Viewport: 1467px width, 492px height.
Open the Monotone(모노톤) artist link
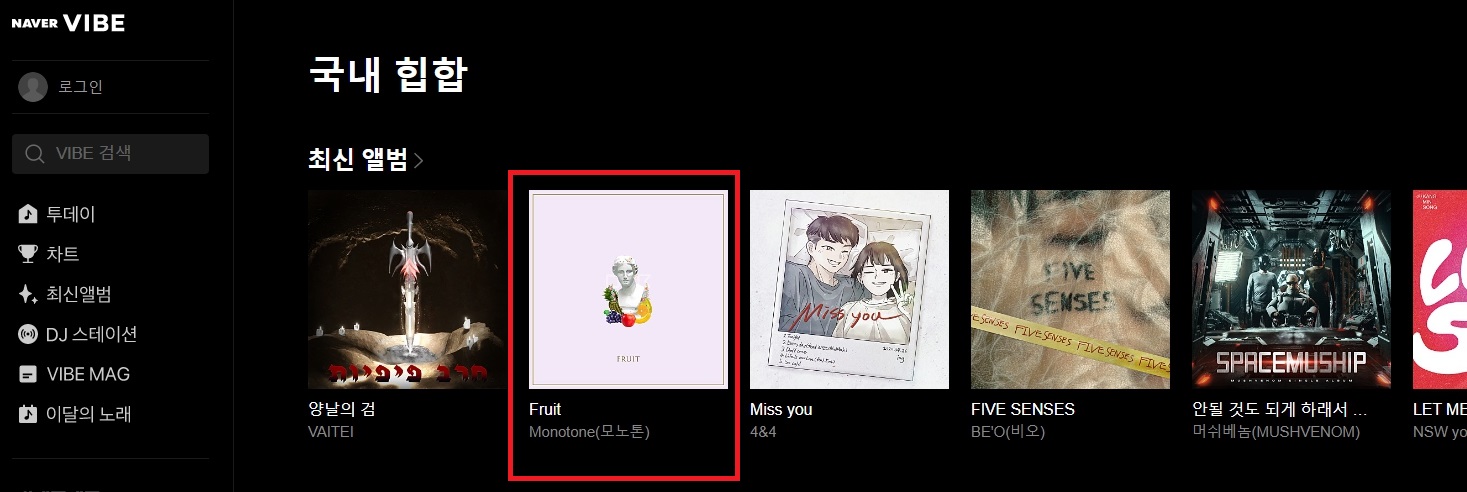(x=590, y=432)
